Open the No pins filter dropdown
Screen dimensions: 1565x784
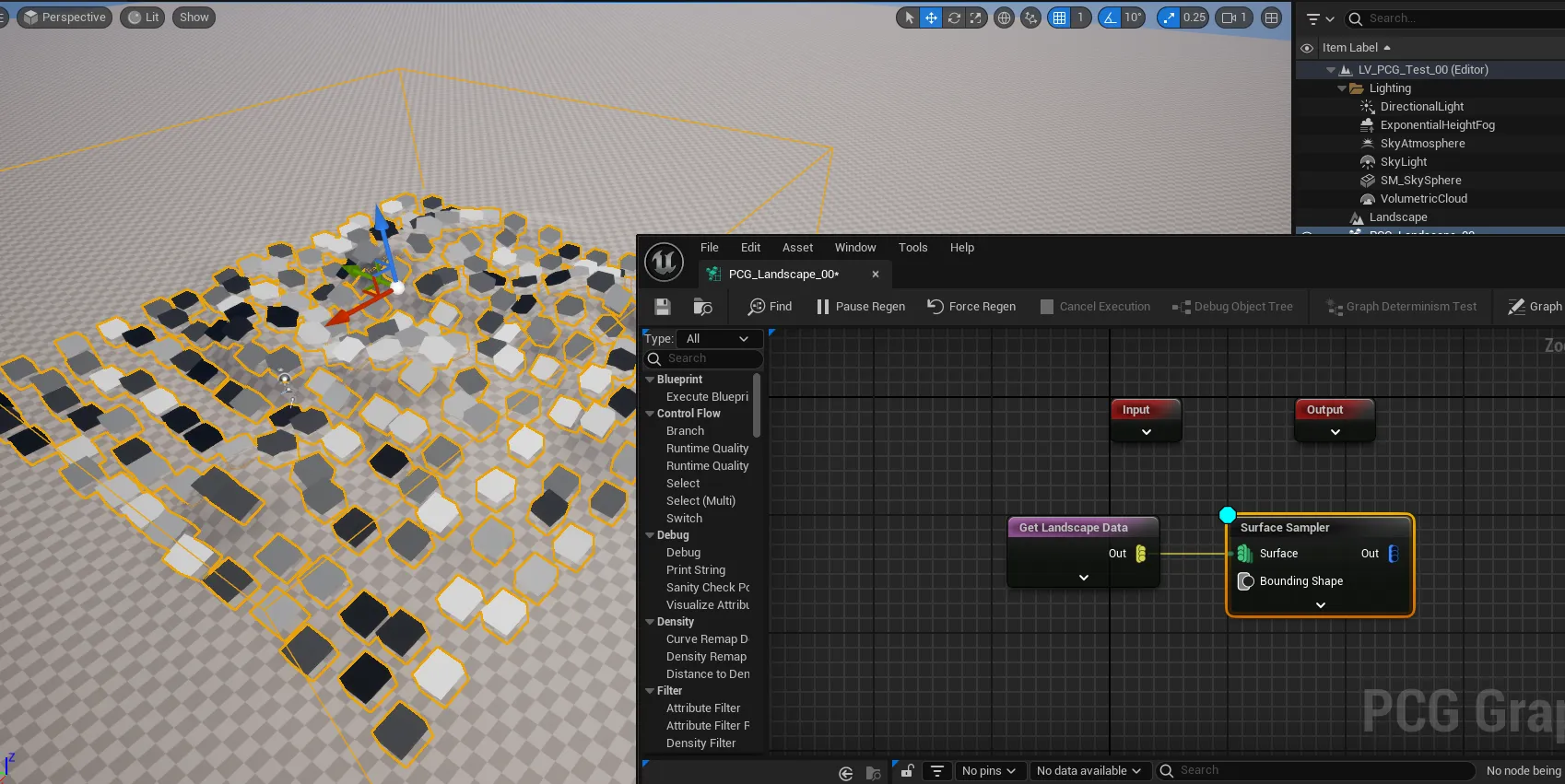[x=988, y=771]
